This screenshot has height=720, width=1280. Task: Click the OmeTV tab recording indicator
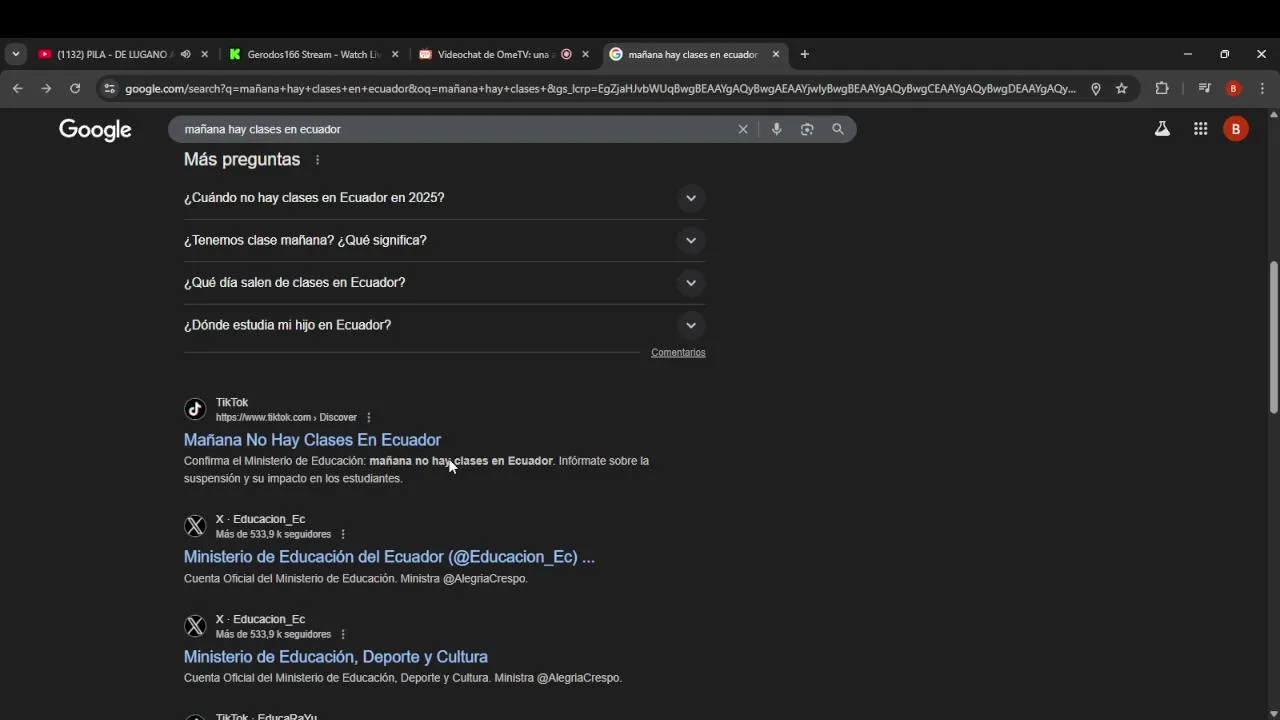(566, 54)
